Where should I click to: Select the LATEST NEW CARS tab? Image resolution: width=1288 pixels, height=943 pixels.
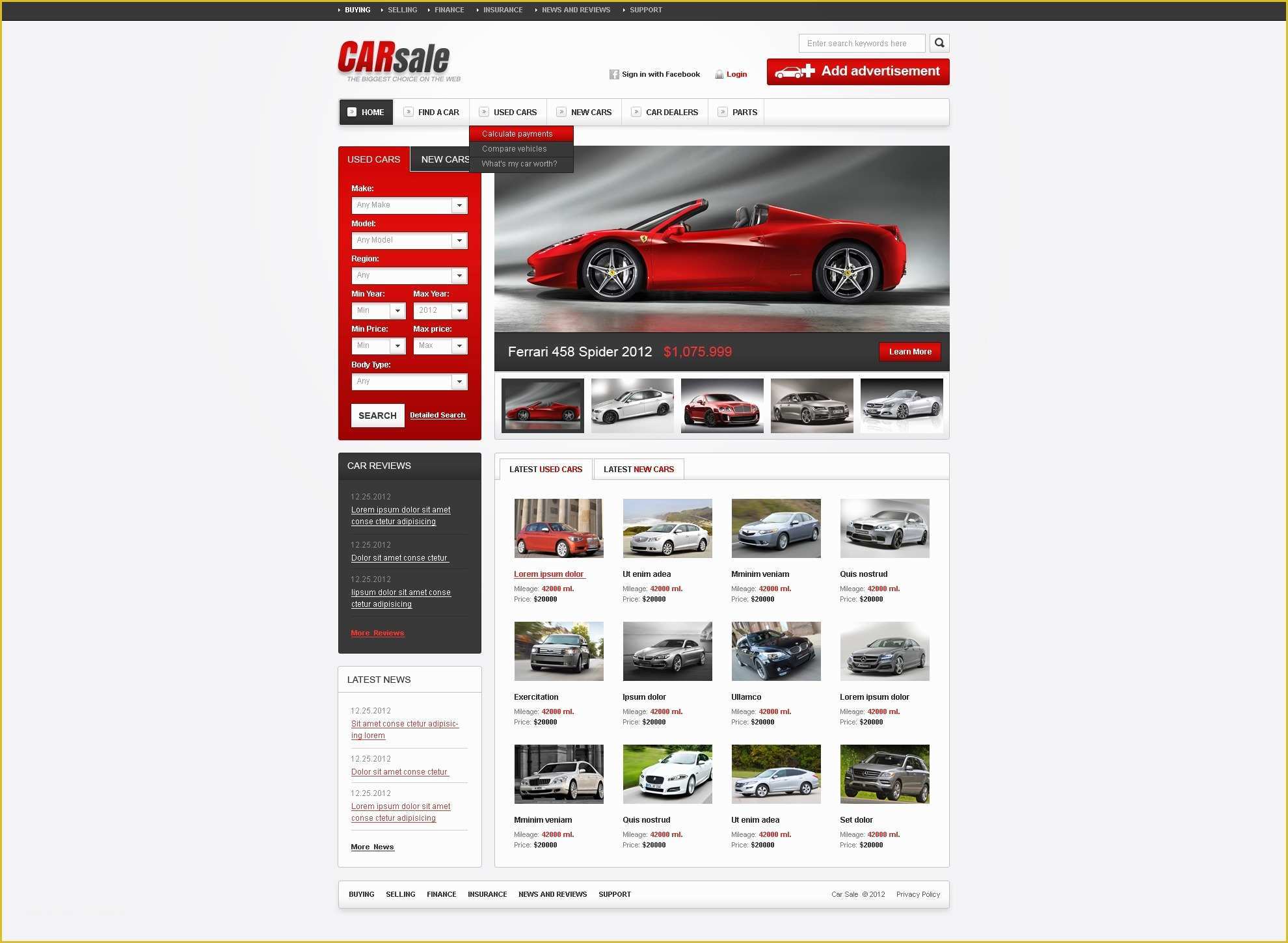point(637,469)
